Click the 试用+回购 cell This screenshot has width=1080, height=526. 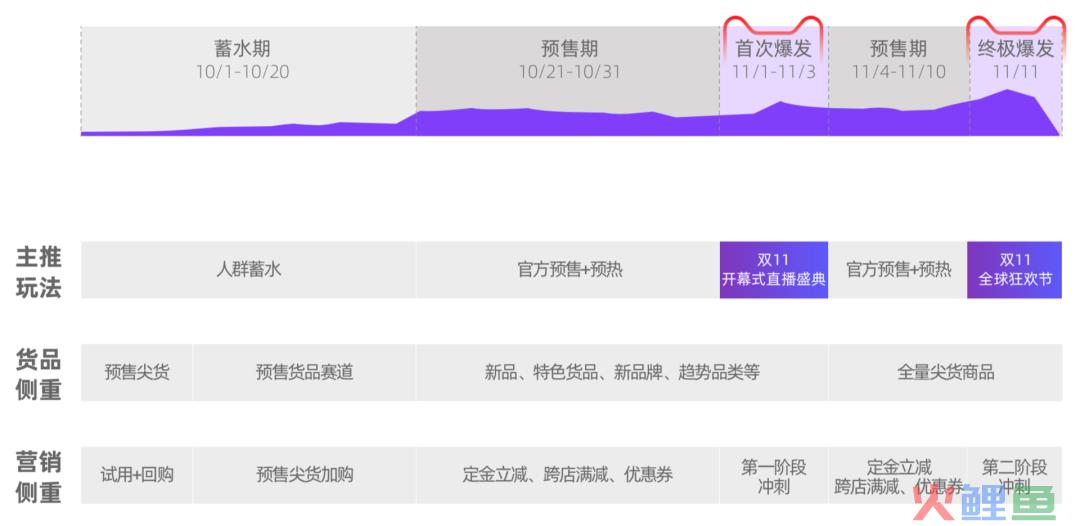(x=137, y=475)
